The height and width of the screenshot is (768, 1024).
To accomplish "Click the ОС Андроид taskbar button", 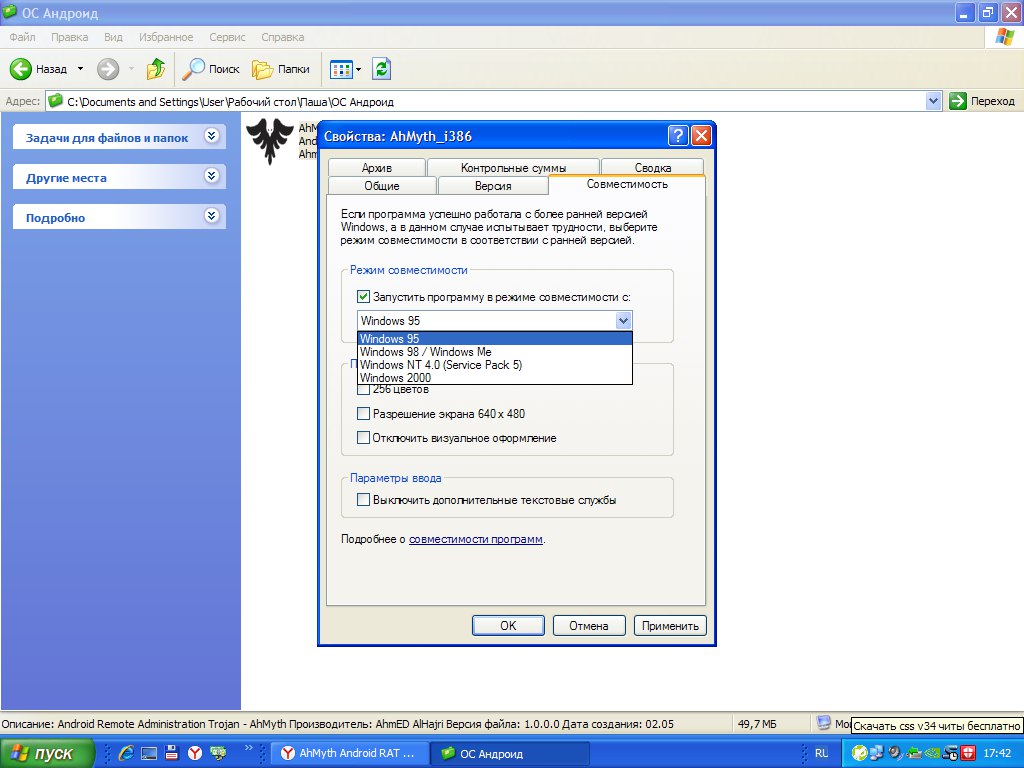I will (x=509, y=753).
